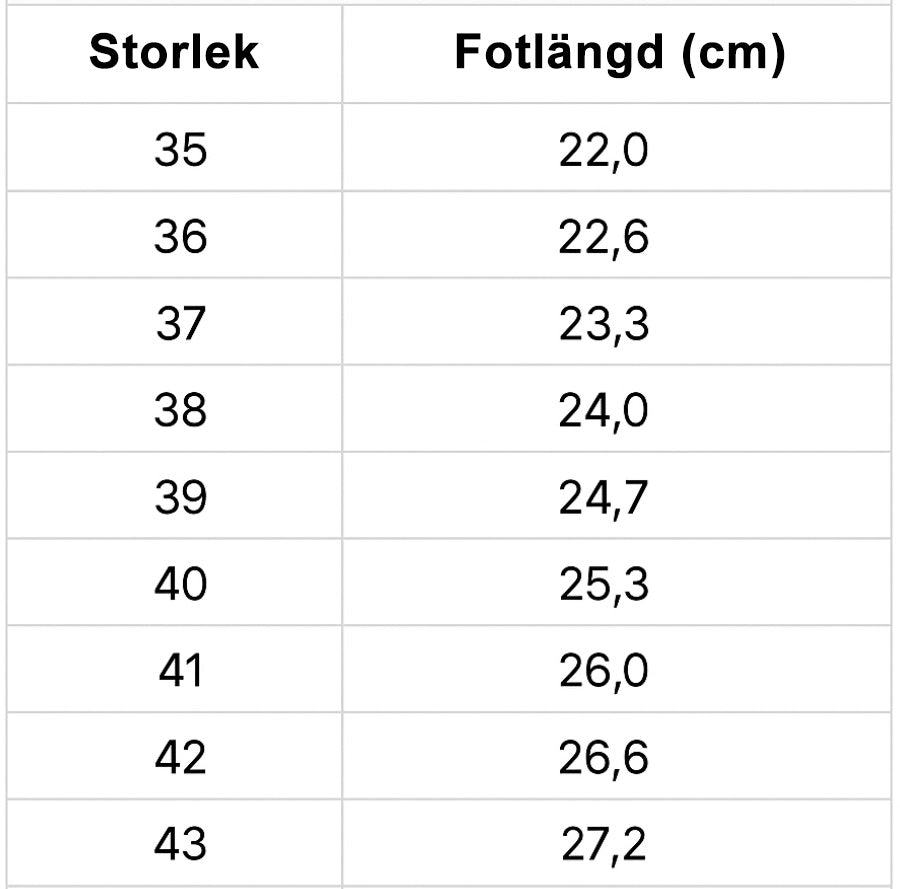Screen dimensions: 900x889
Task: Select the 22,6 foot length cell
Action: point(604,237)
